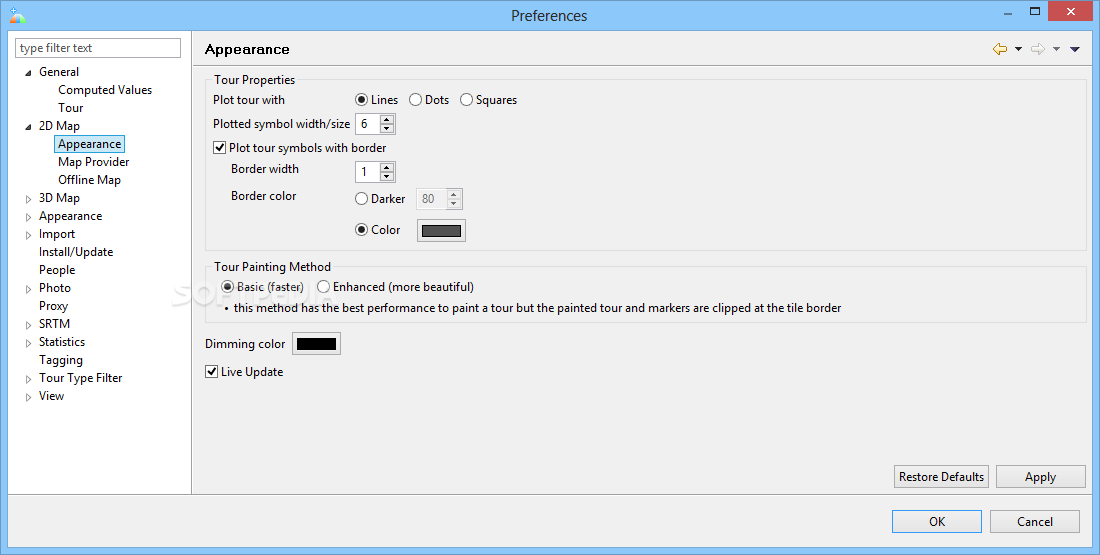
Task: Click the application icon in title bar
Action: (x=17, y=15)
